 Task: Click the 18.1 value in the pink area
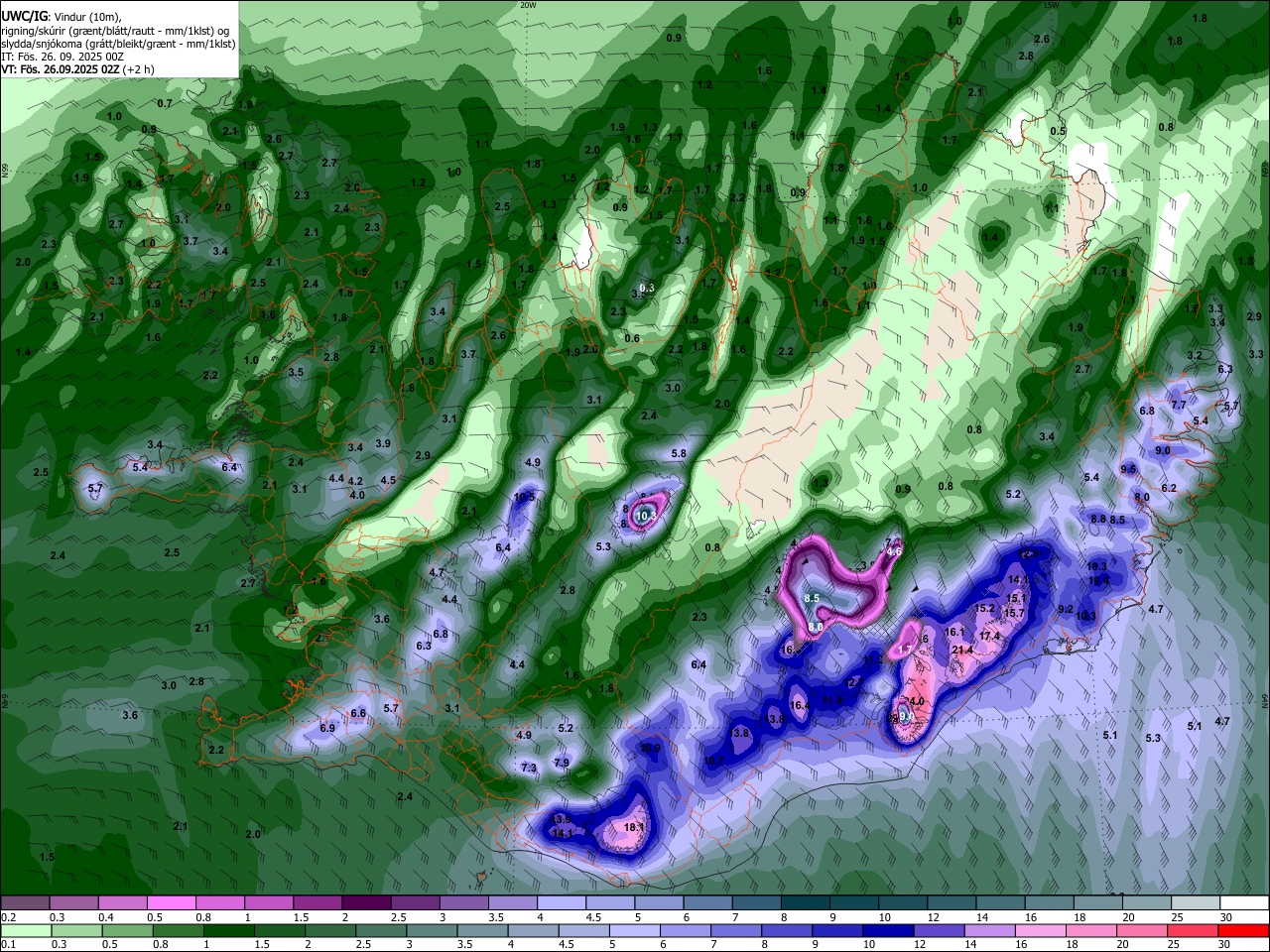[634, 827]
